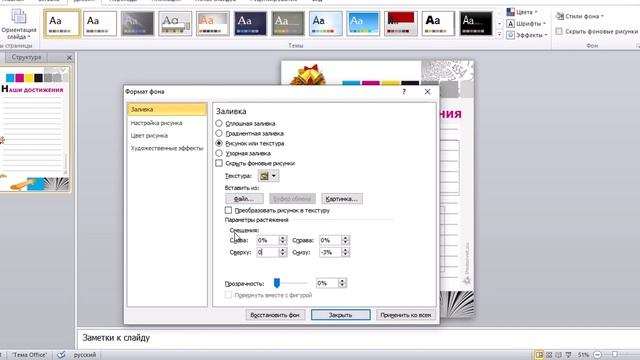Switch to Slide Sorter view icon
Viewport: 640px width, 360px height.
(x=549, y=355)
